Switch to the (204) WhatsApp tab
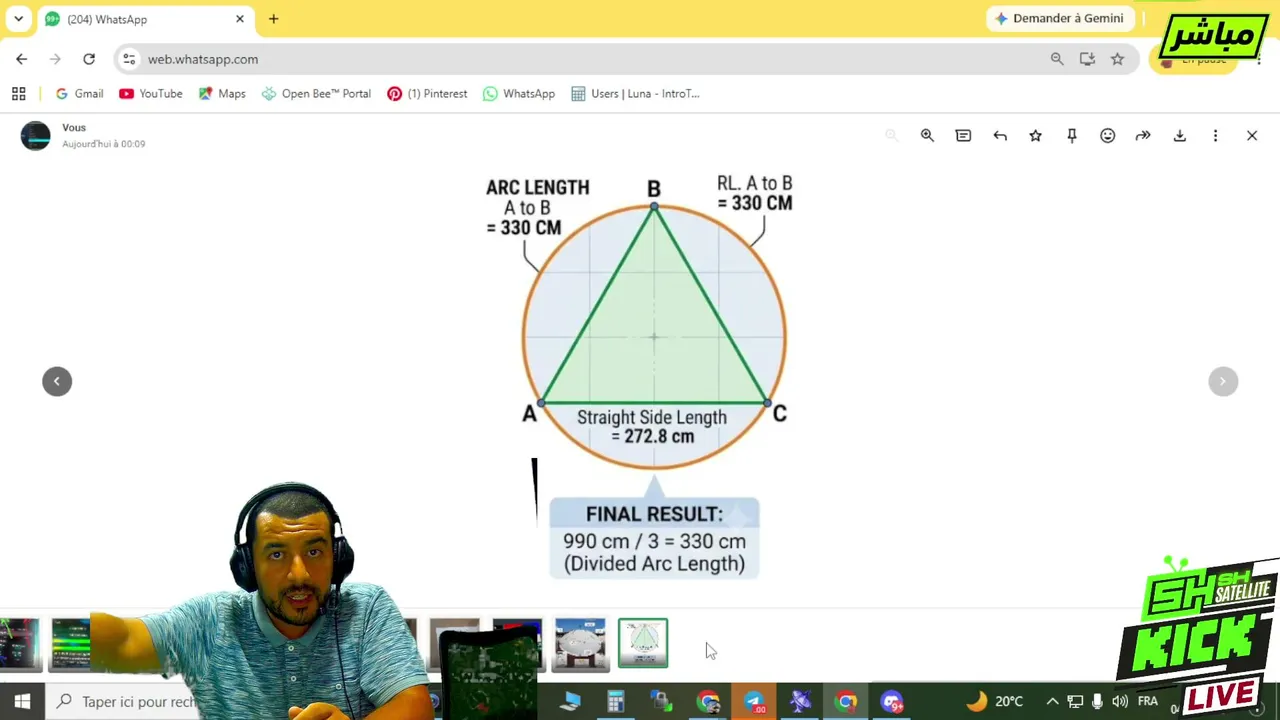Screen dimensions: 1280x720 coord(145,19)
